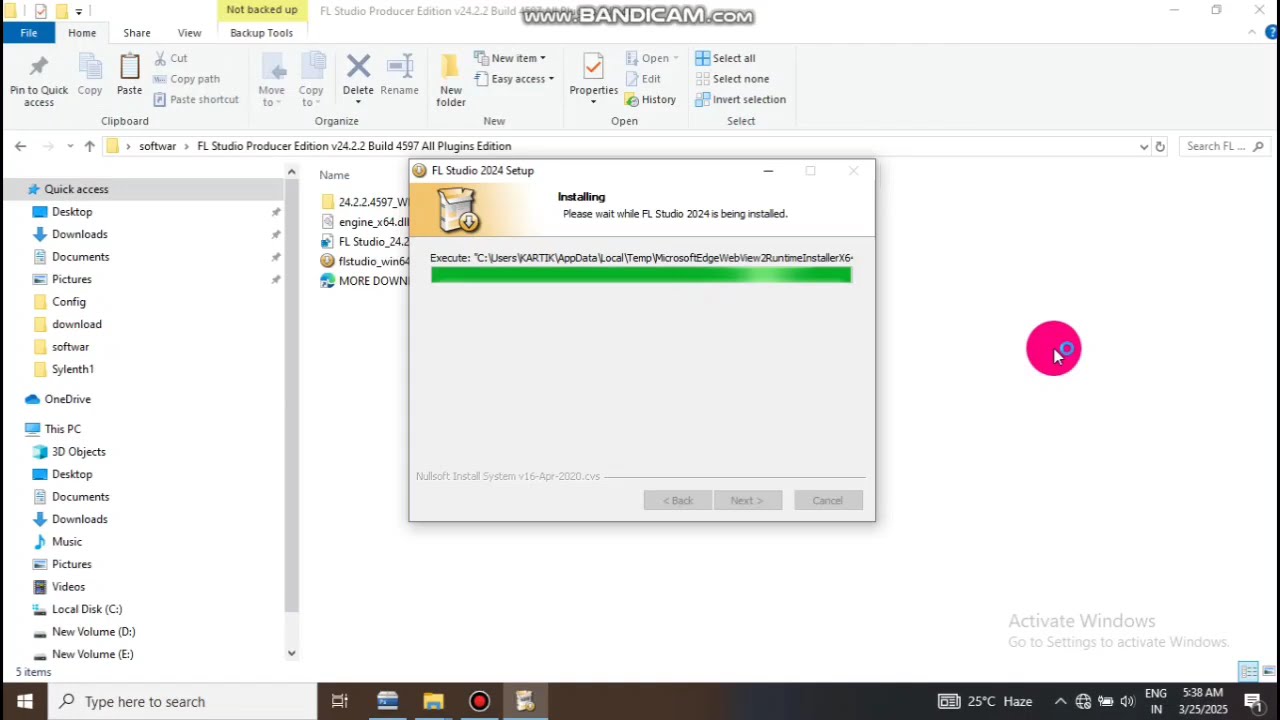The width and height of the screenshot is (1280, 720).
Task: Click the Pin to Quick access icon
Action: [x=39, y=68]
